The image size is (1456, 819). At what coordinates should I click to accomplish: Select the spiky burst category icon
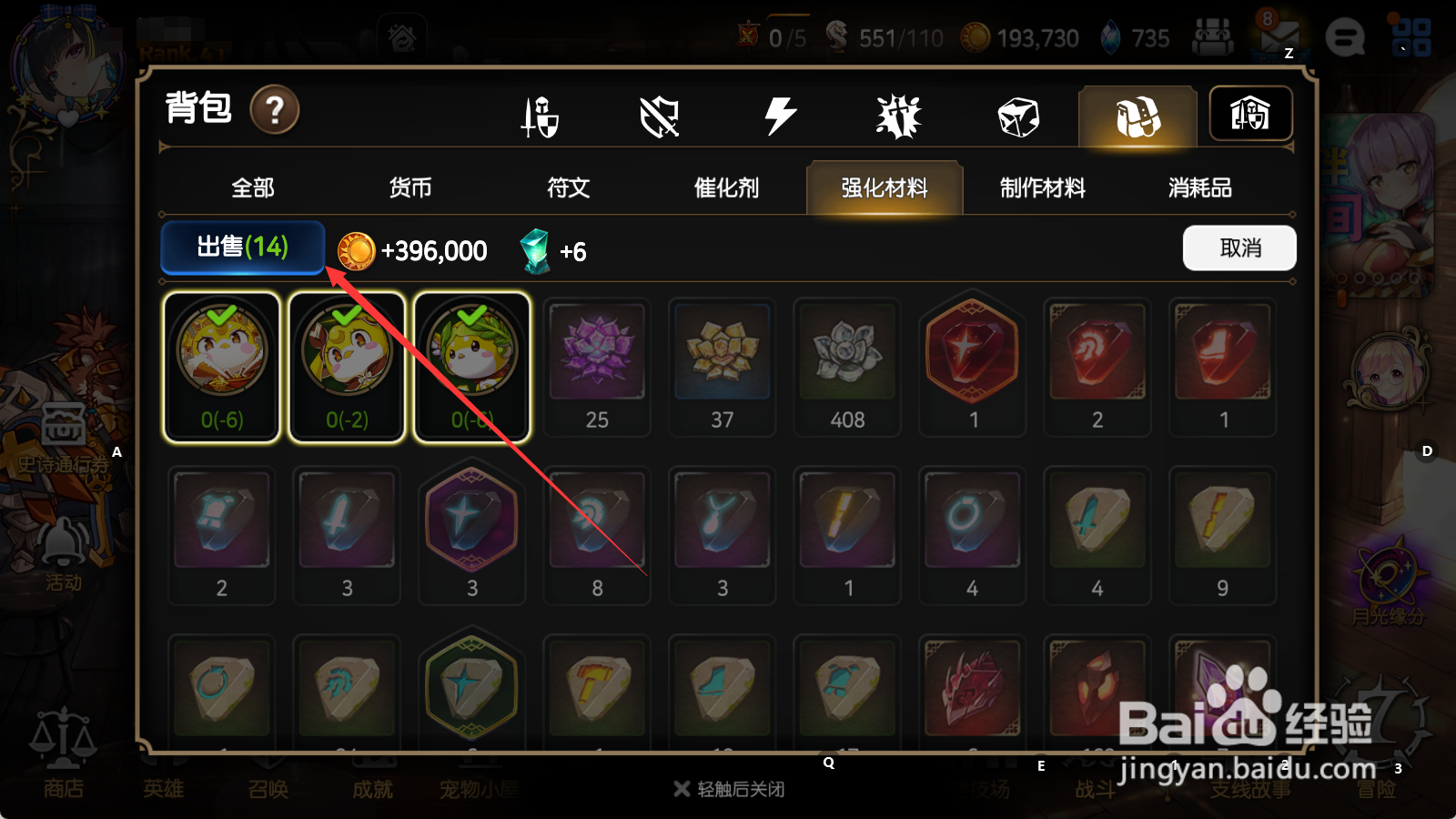pyautogui.click(x=899, y=116)
